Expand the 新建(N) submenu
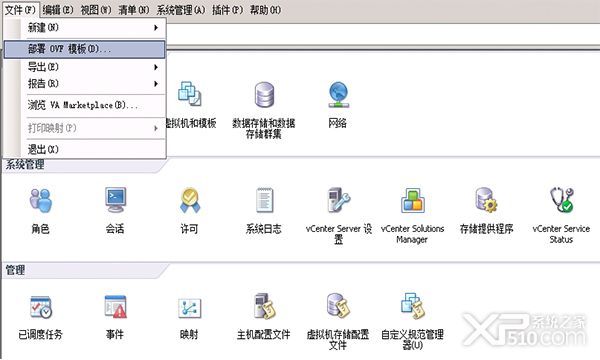This screenshot has width=600, height=360. 85,28
